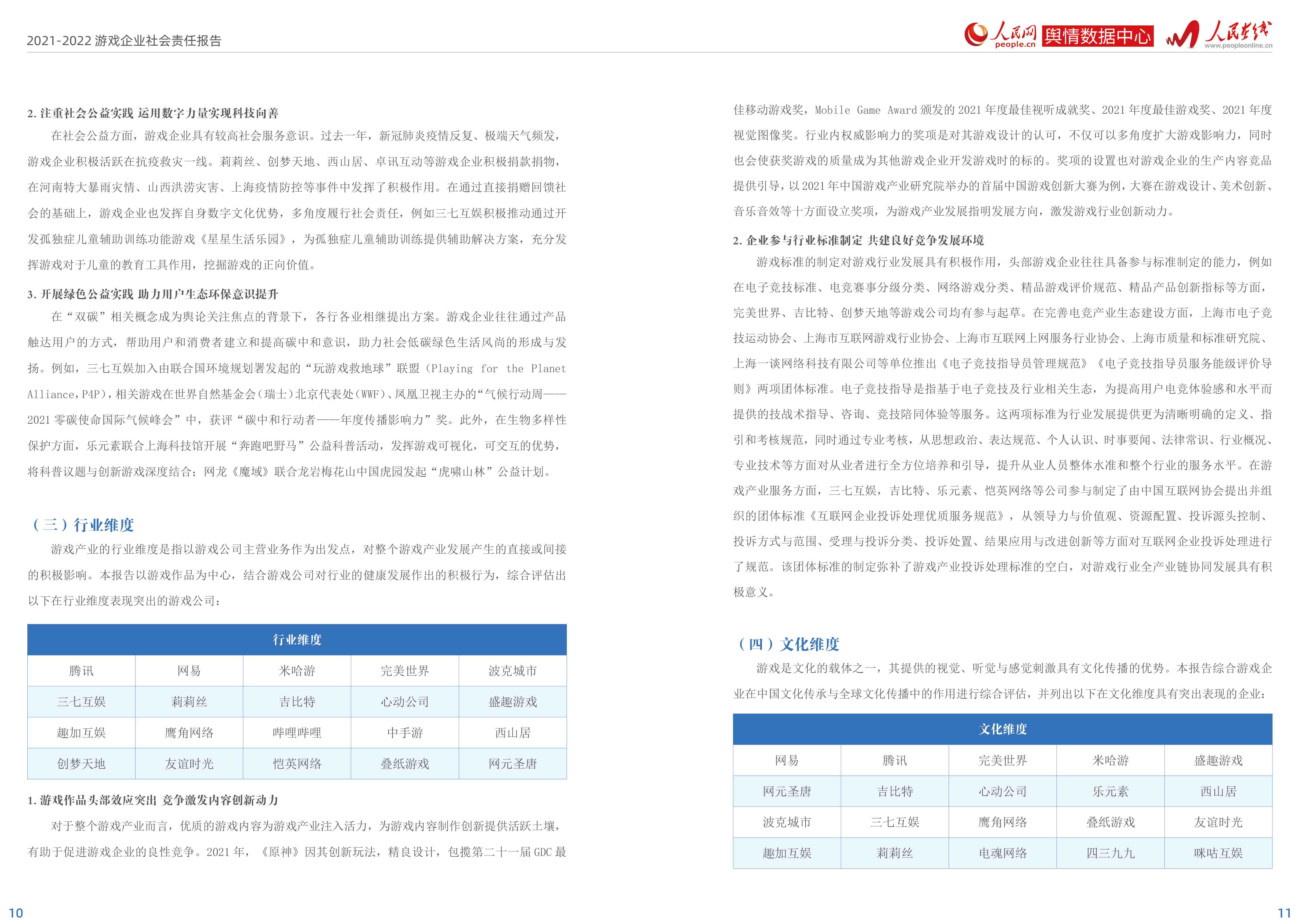Select the header title 2021-2022 游戏企业社会责任报告
The width and height of the screenshot is (1304, 924).
(124, 40)
